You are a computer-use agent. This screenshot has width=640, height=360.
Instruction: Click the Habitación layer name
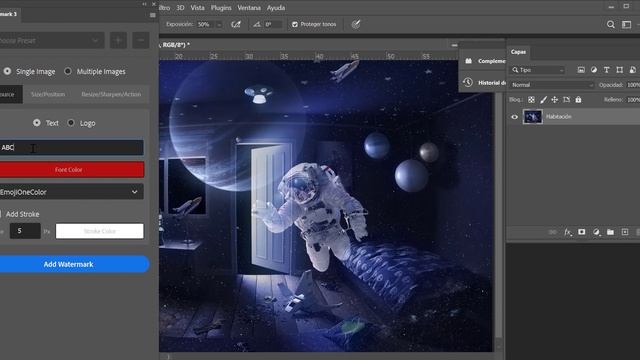click(559, 117)
